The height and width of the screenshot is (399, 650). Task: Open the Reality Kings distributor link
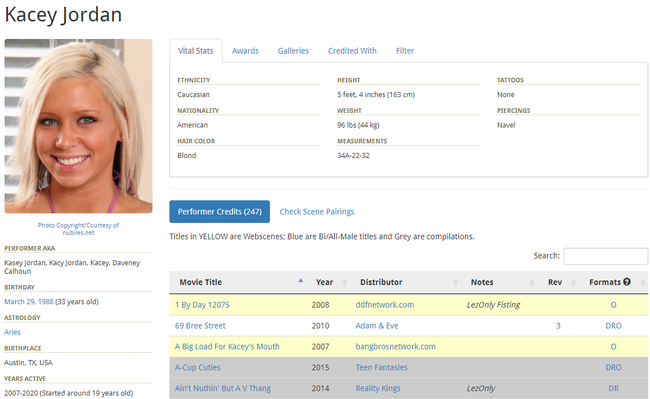point(378,388)
